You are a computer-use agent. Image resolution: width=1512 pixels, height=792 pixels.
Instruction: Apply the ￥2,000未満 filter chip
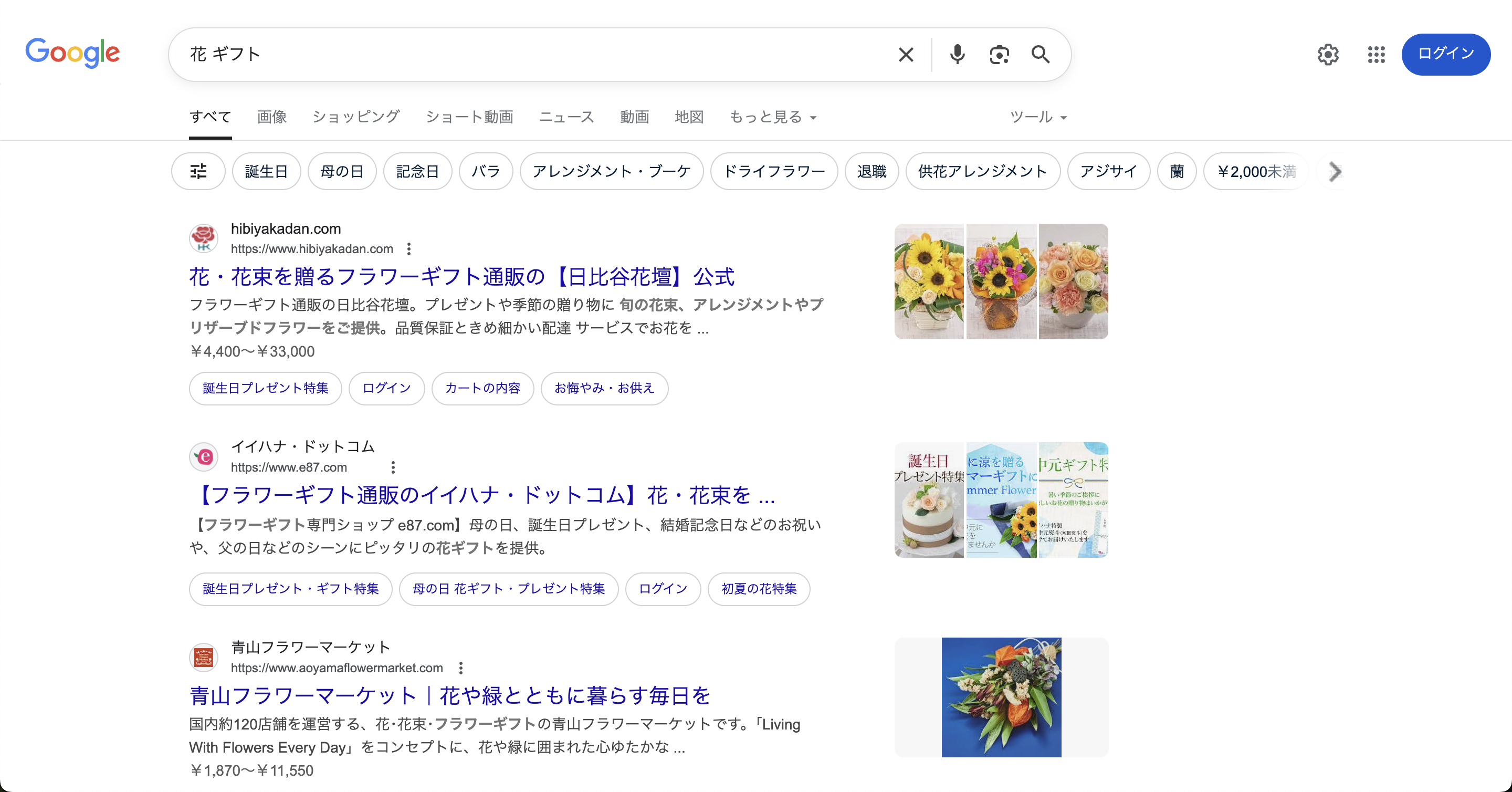(x=1257, y=171)
